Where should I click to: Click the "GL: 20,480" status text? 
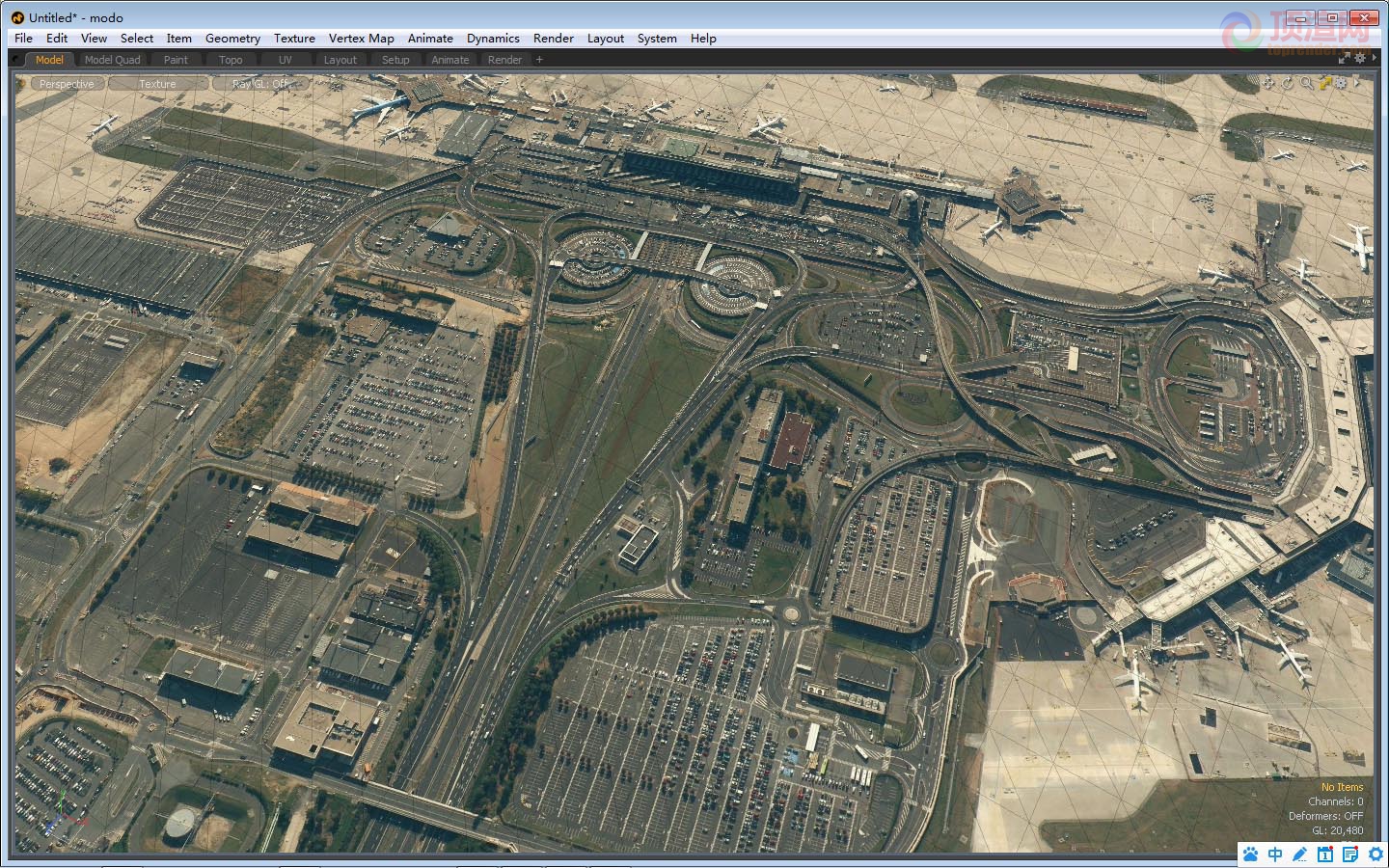1337,830
